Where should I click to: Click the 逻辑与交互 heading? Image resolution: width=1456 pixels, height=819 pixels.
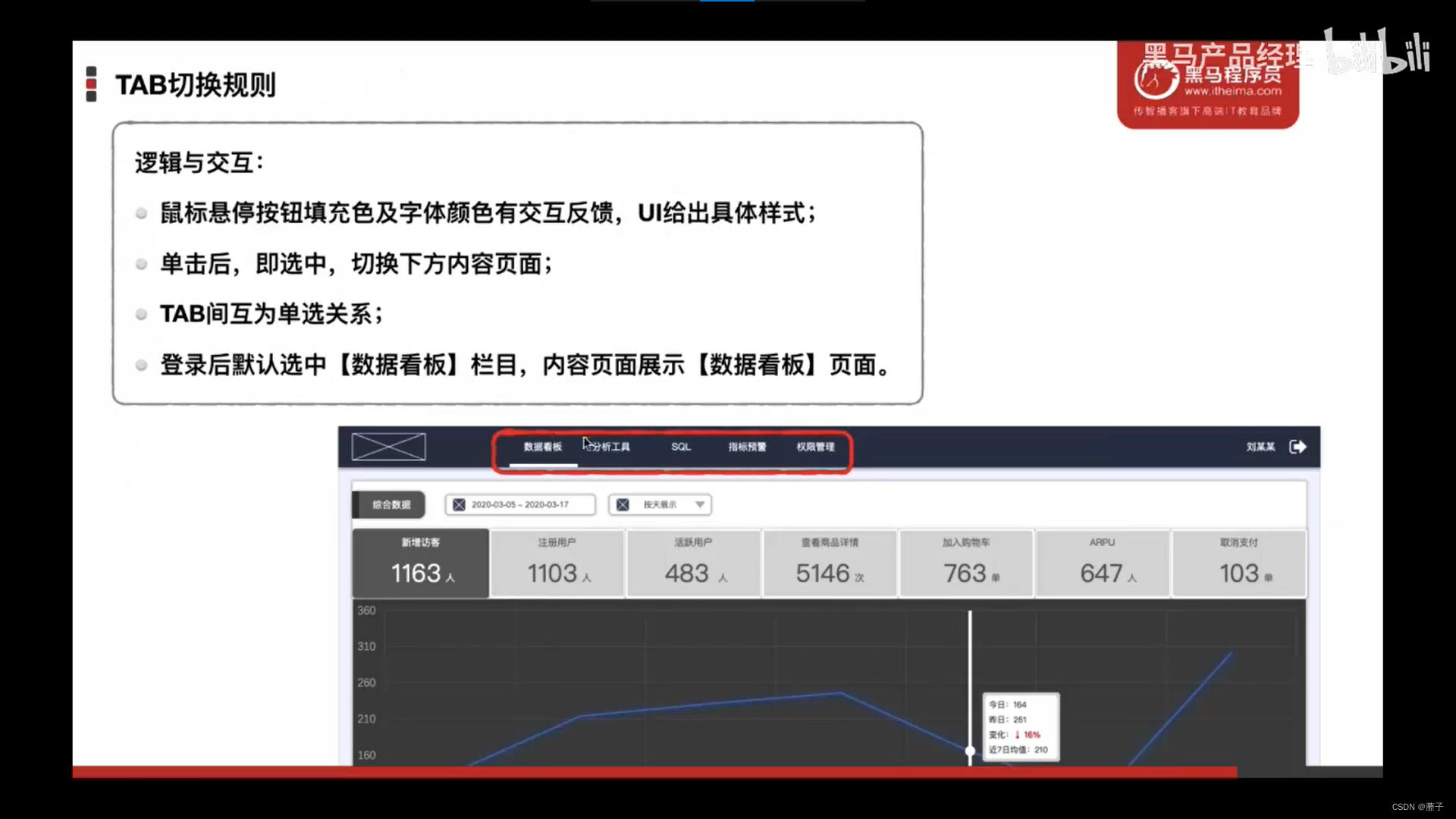tap(199, 162)
